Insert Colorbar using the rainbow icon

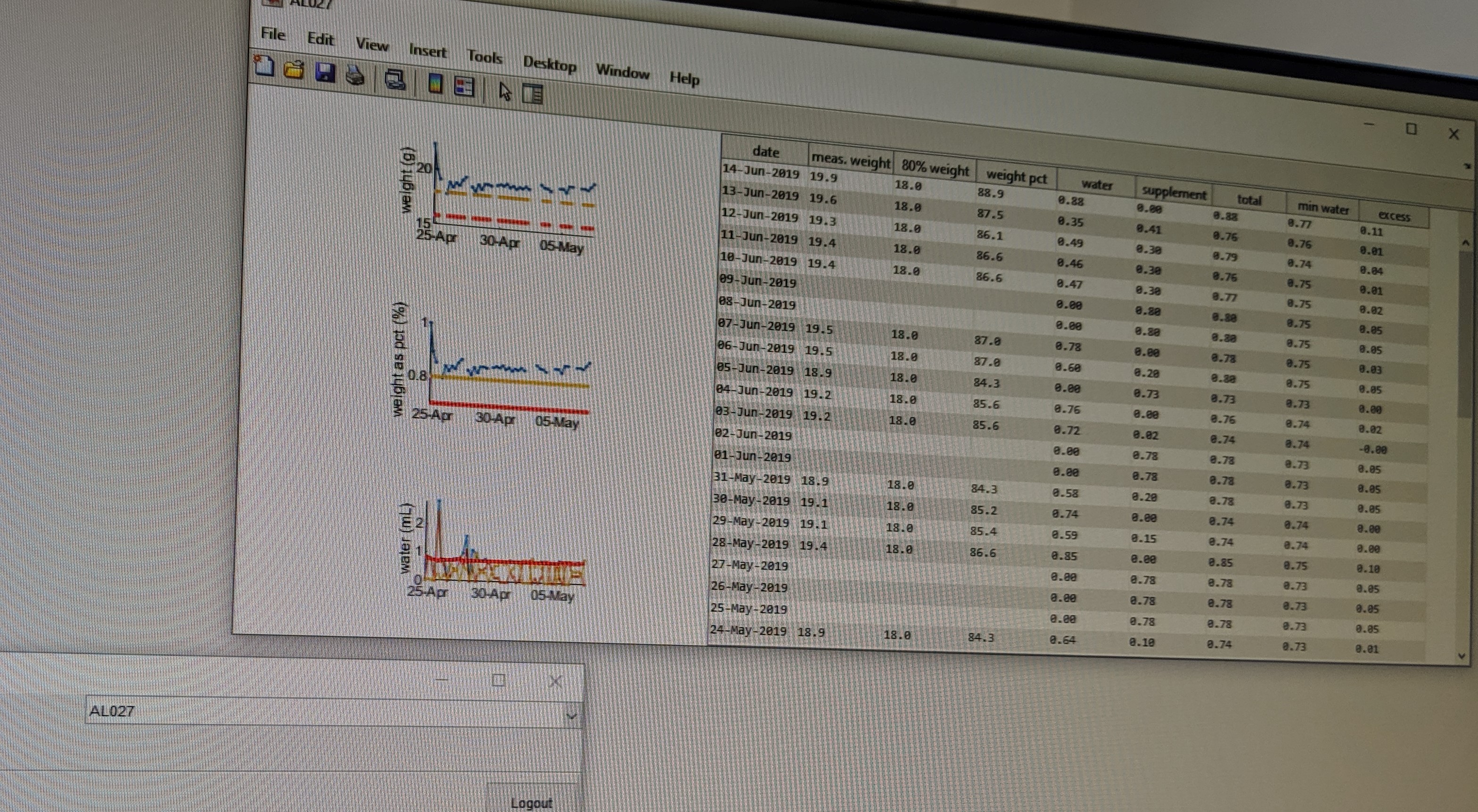pos(435,84)
